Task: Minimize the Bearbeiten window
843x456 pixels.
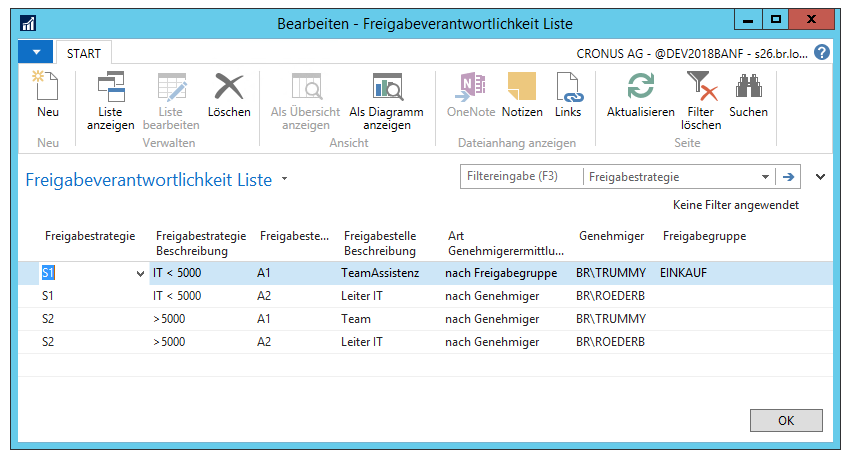Action: click(748, 20)
